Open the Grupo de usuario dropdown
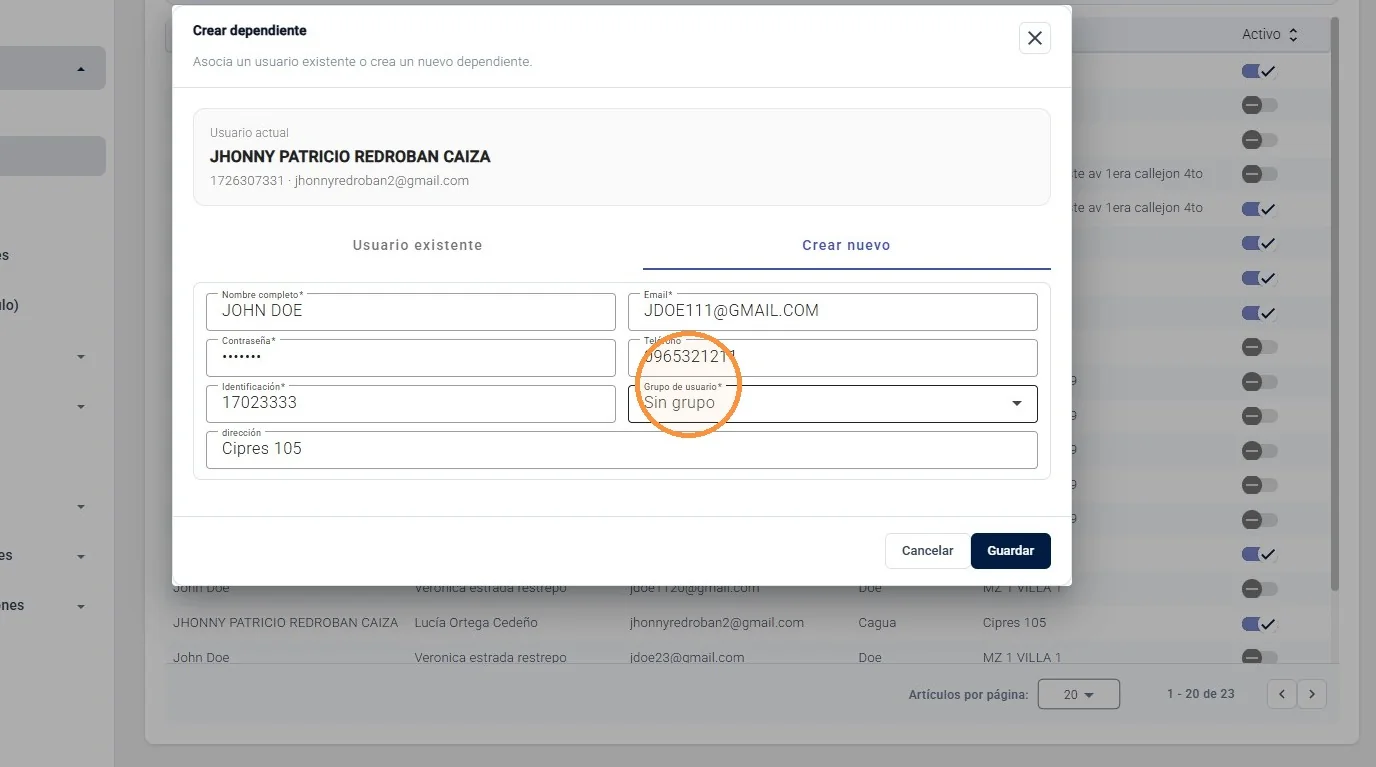 [833, 404]
